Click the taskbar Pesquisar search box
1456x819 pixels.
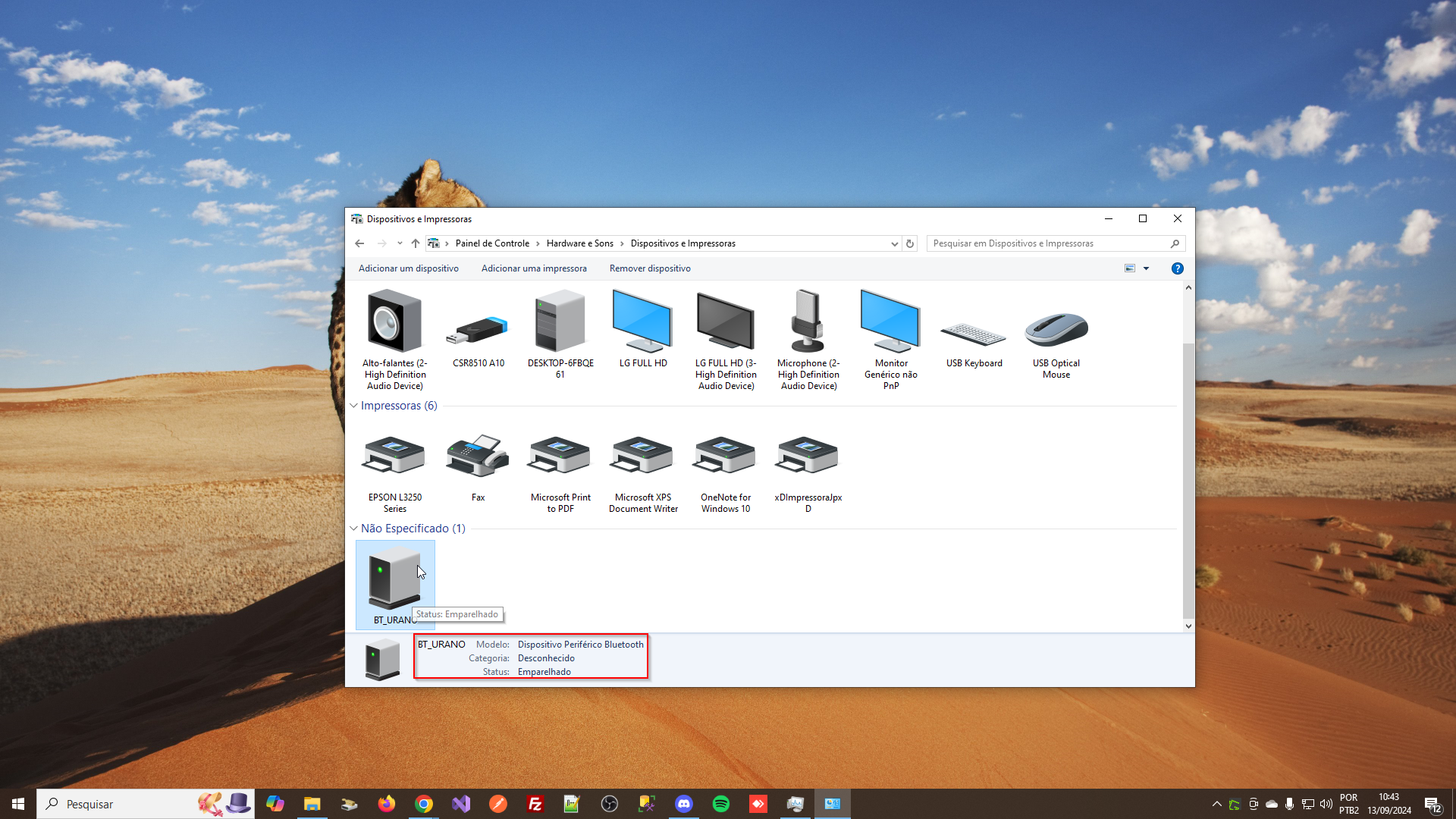click(146, 804)
